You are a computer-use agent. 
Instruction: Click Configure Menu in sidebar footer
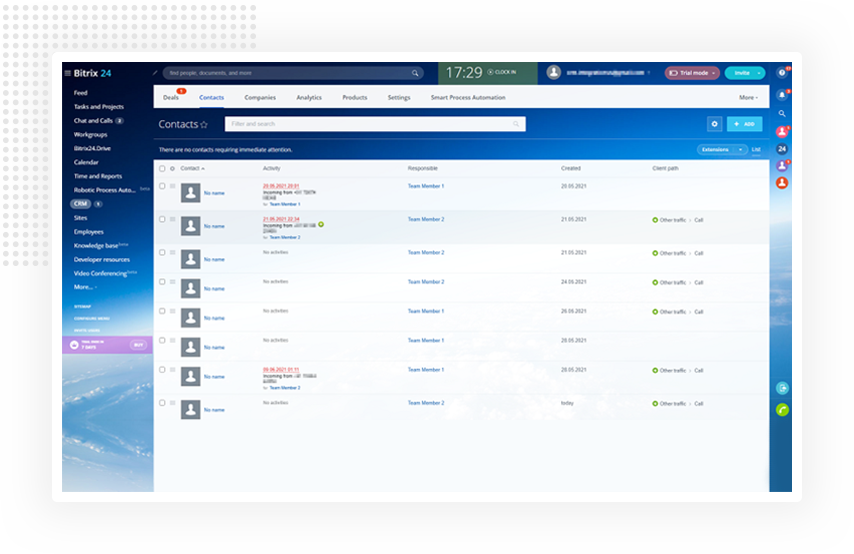tap(92, 318)
